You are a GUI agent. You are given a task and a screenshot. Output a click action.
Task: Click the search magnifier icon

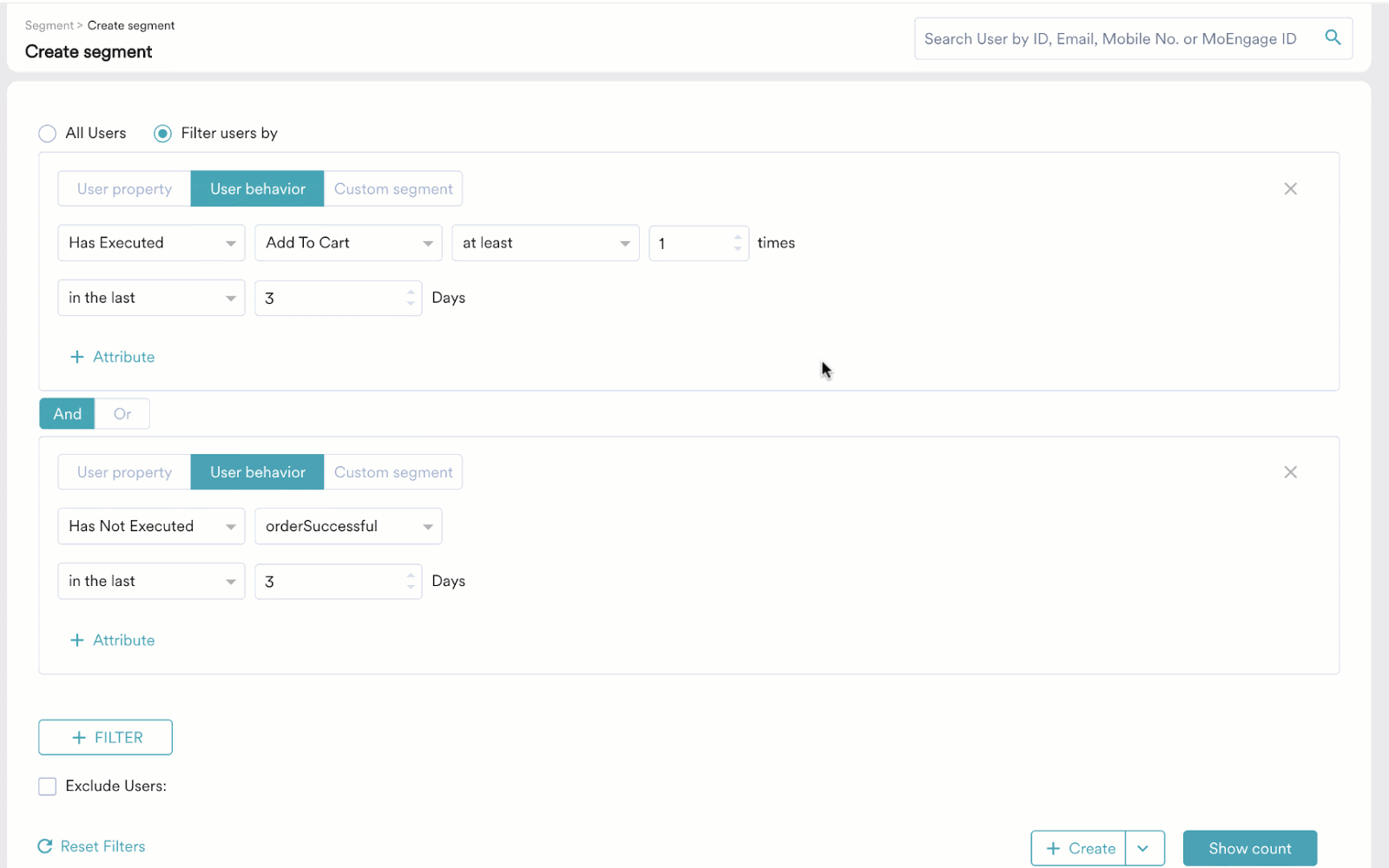pos(1333,38)
